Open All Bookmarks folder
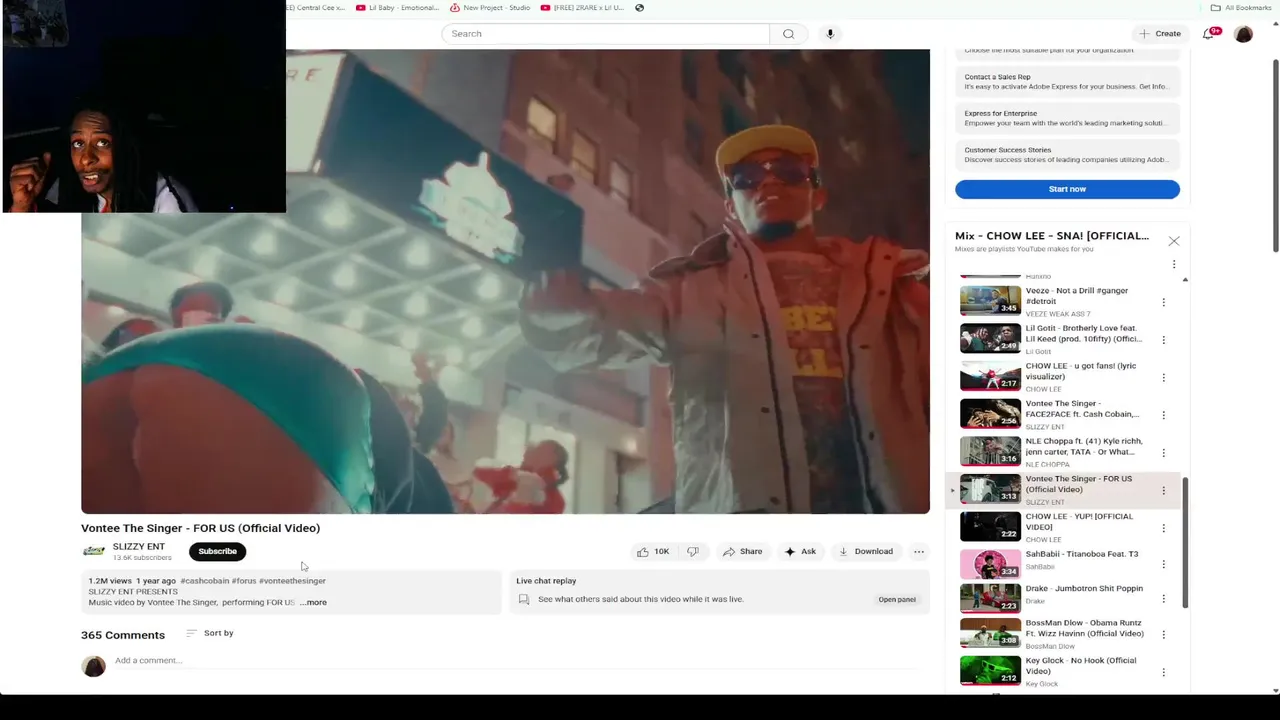Viewport: 1280px width, 720px height. click(x=1241, y=7)
